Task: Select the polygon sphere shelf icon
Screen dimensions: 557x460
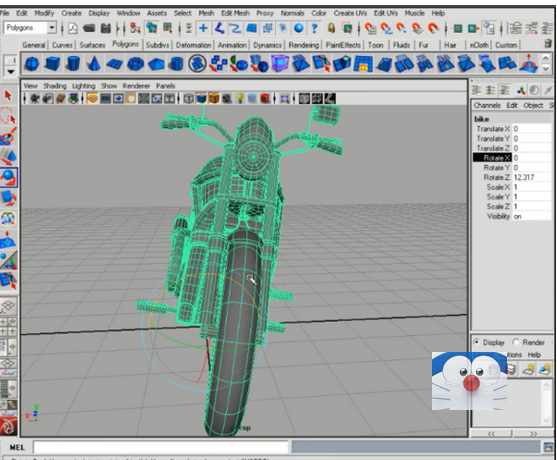Action: point(32,64)
